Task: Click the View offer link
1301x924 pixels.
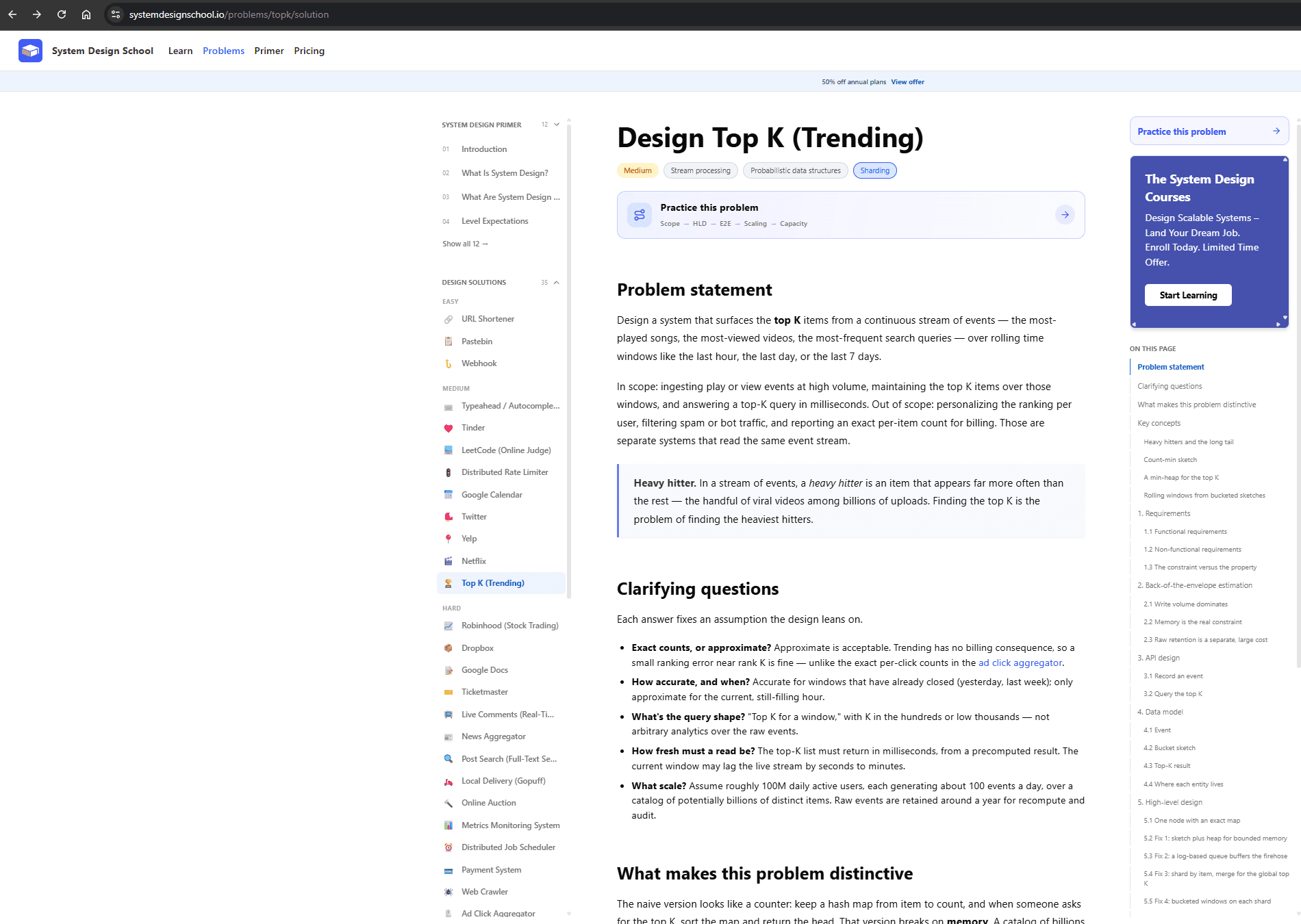Action: [x=907, y=82]
